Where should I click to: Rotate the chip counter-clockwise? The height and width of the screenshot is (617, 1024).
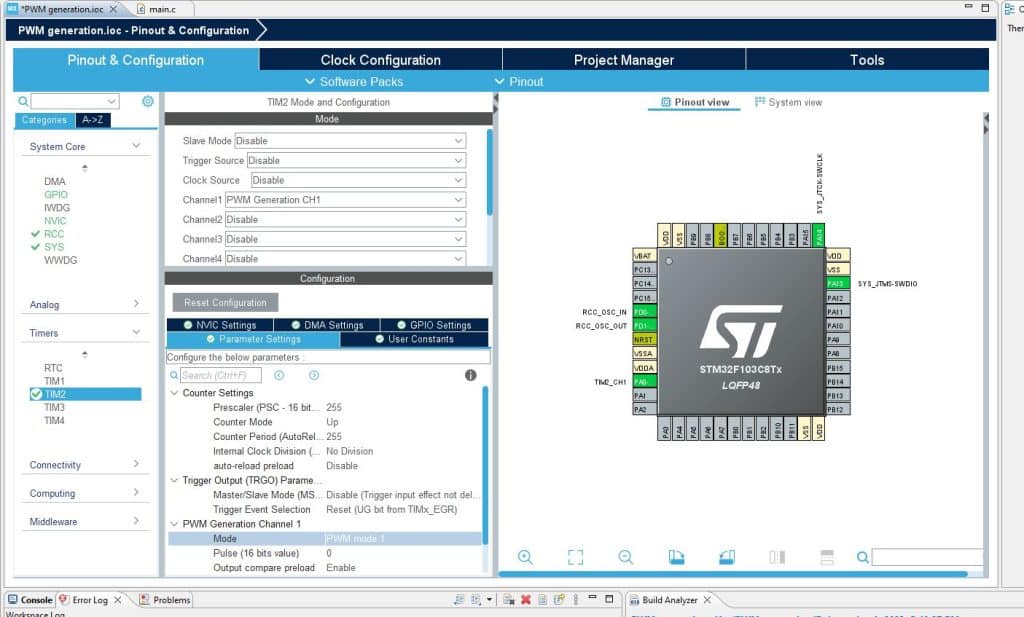tap(727, 557)
